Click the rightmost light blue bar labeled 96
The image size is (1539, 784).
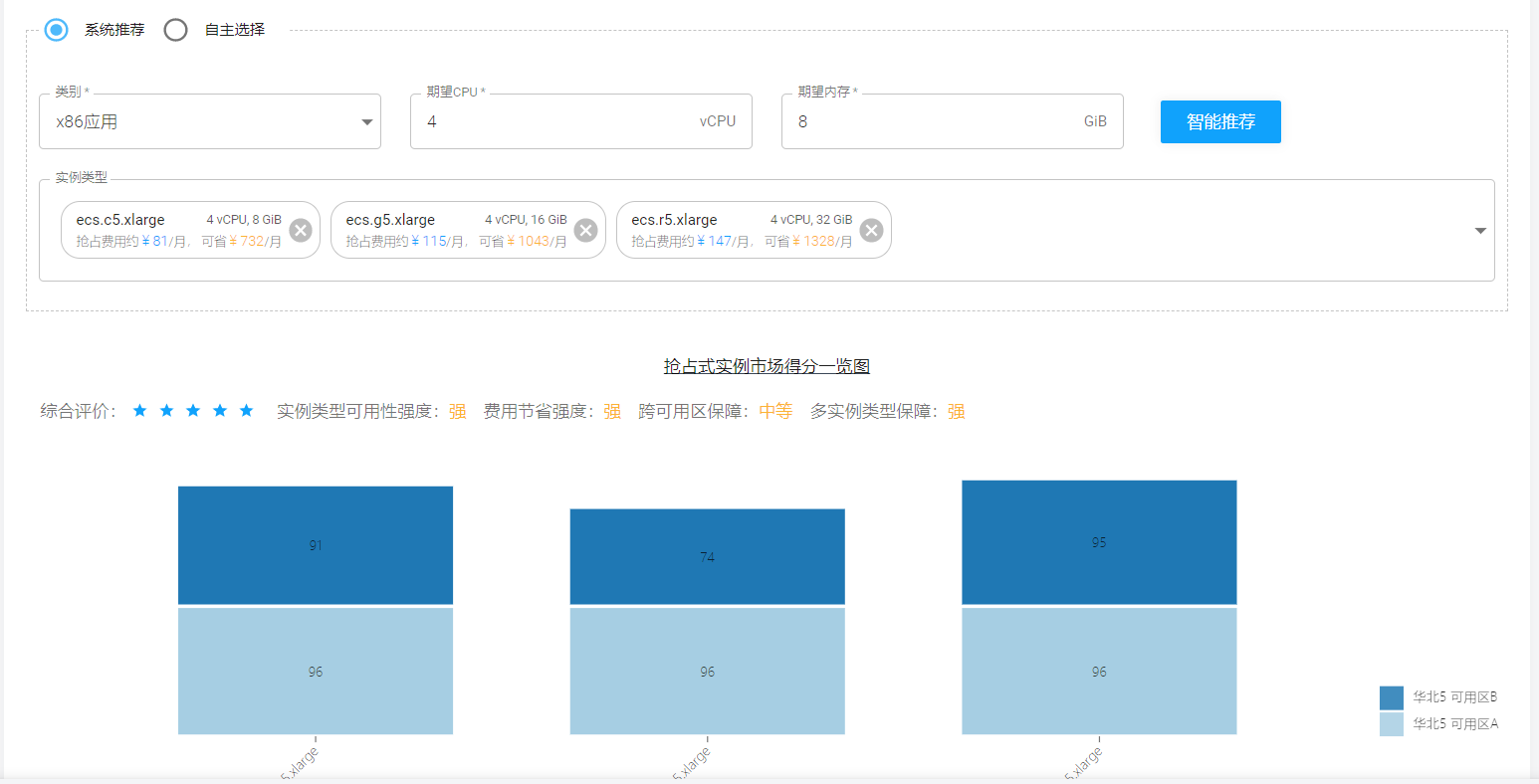tap(1099, 672)
